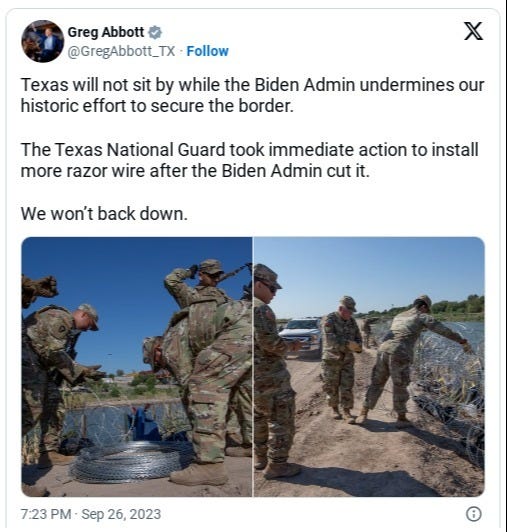This screenshot has height=532, width=507.
Task: Click the person in blue behind the wire
Action: coord(144,422)
